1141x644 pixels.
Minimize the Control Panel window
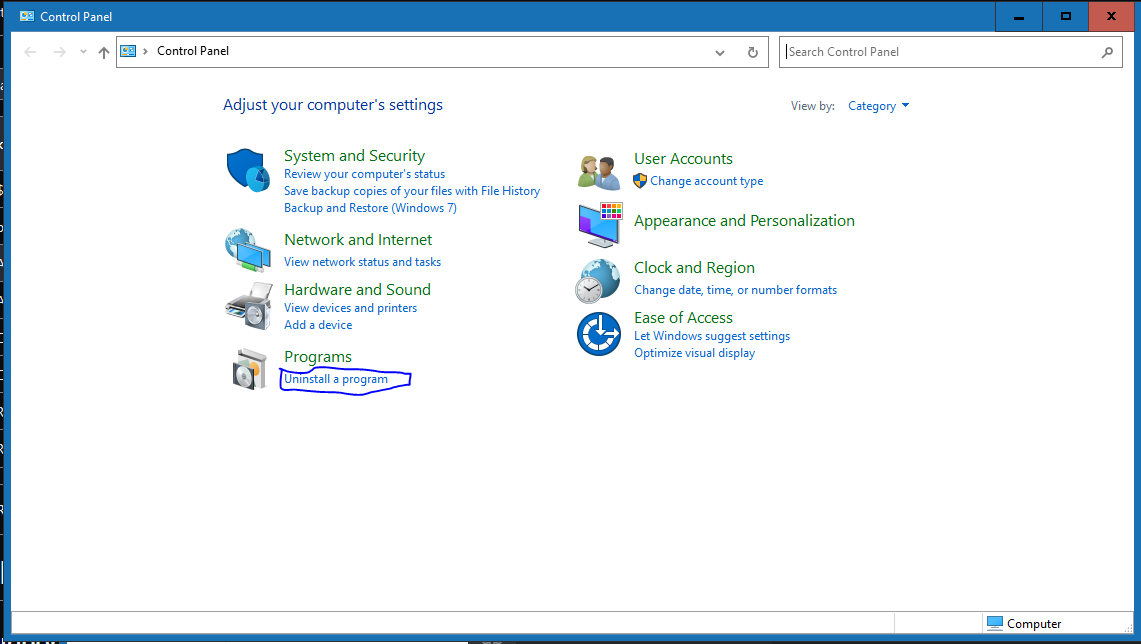(x=1019, y=16)
